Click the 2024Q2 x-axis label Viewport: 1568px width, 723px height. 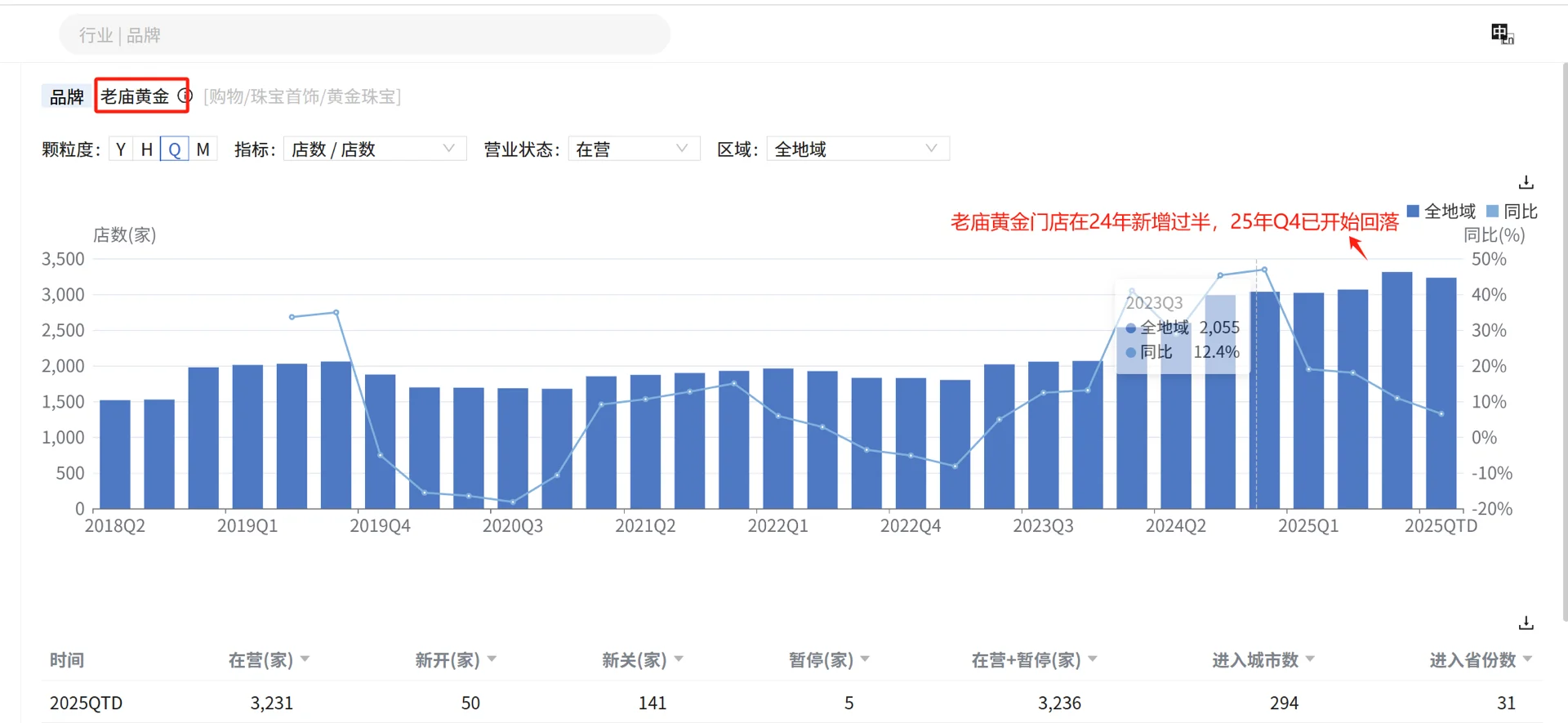1175,526
